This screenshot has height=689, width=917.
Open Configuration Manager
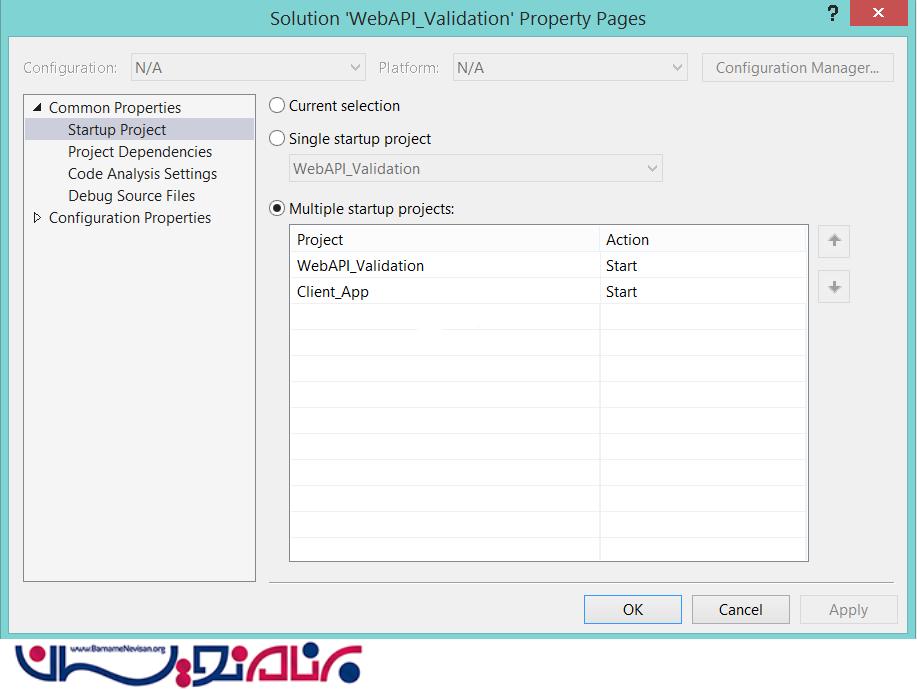coord(798,68)
